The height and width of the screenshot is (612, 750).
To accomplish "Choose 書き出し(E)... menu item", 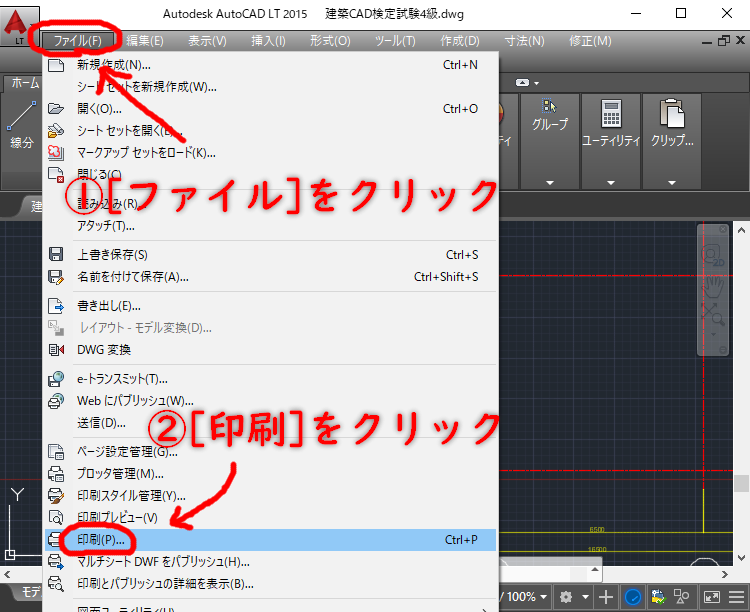I will (270, 306).
